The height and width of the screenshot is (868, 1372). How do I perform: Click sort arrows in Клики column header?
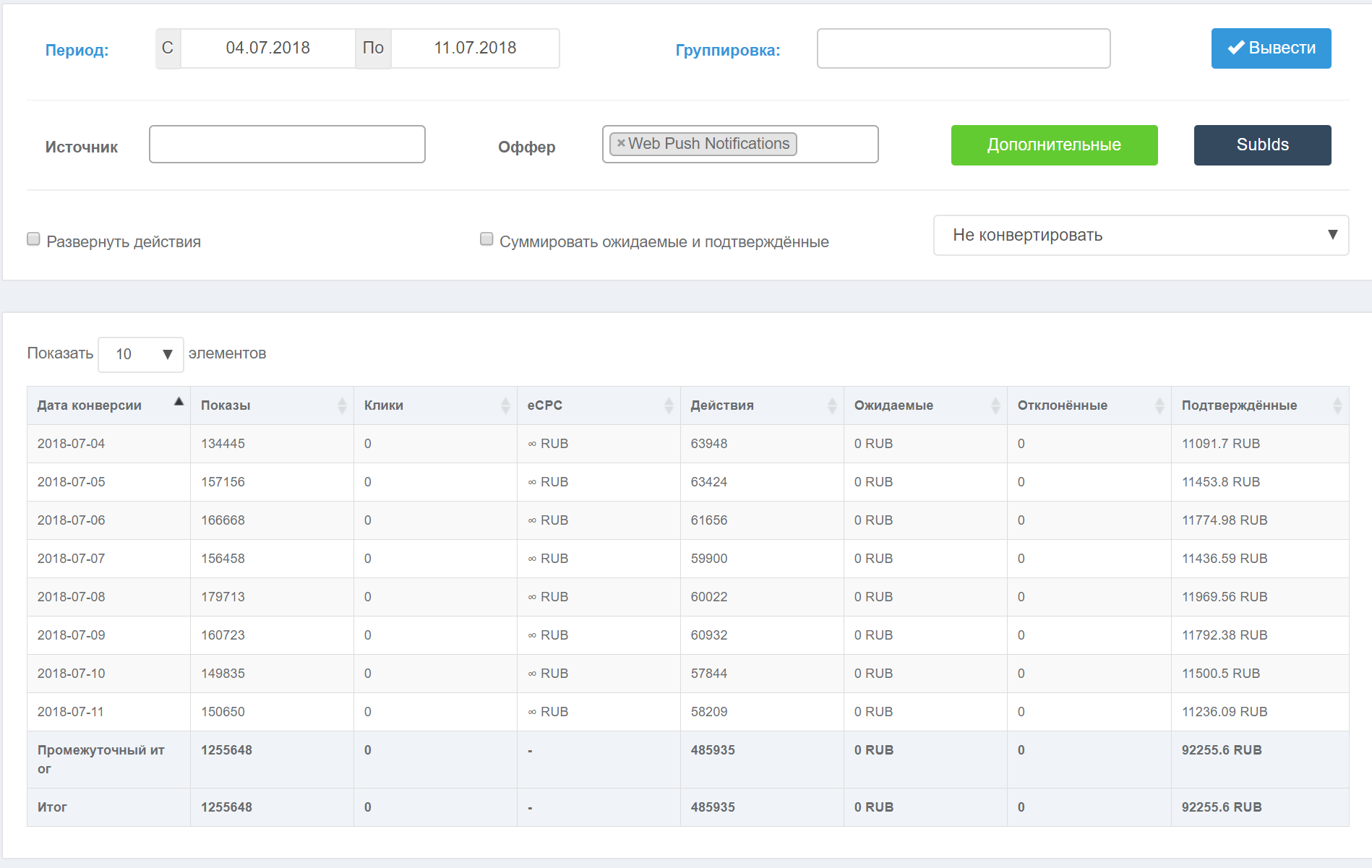(505, 405)
